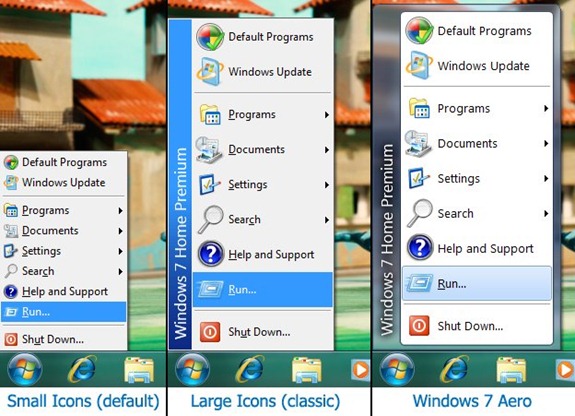The width and height of the screenshot is (575, 416).
Task: Click Shut Down... text in Small Icons menu
Action: (x=53, y=339)
